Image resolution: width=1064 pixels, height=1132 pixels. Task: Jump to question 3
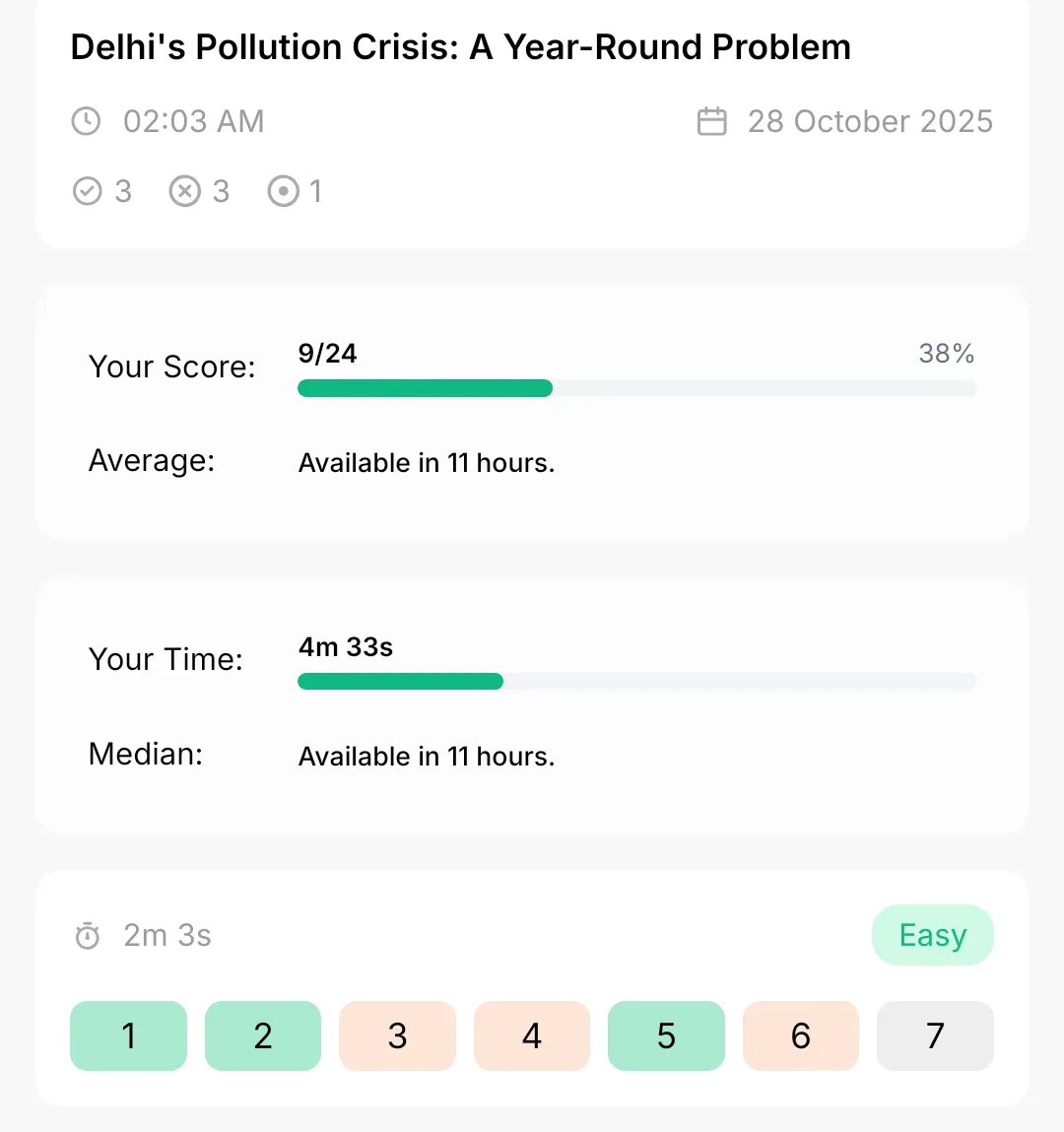click(x=398, y=1036)
